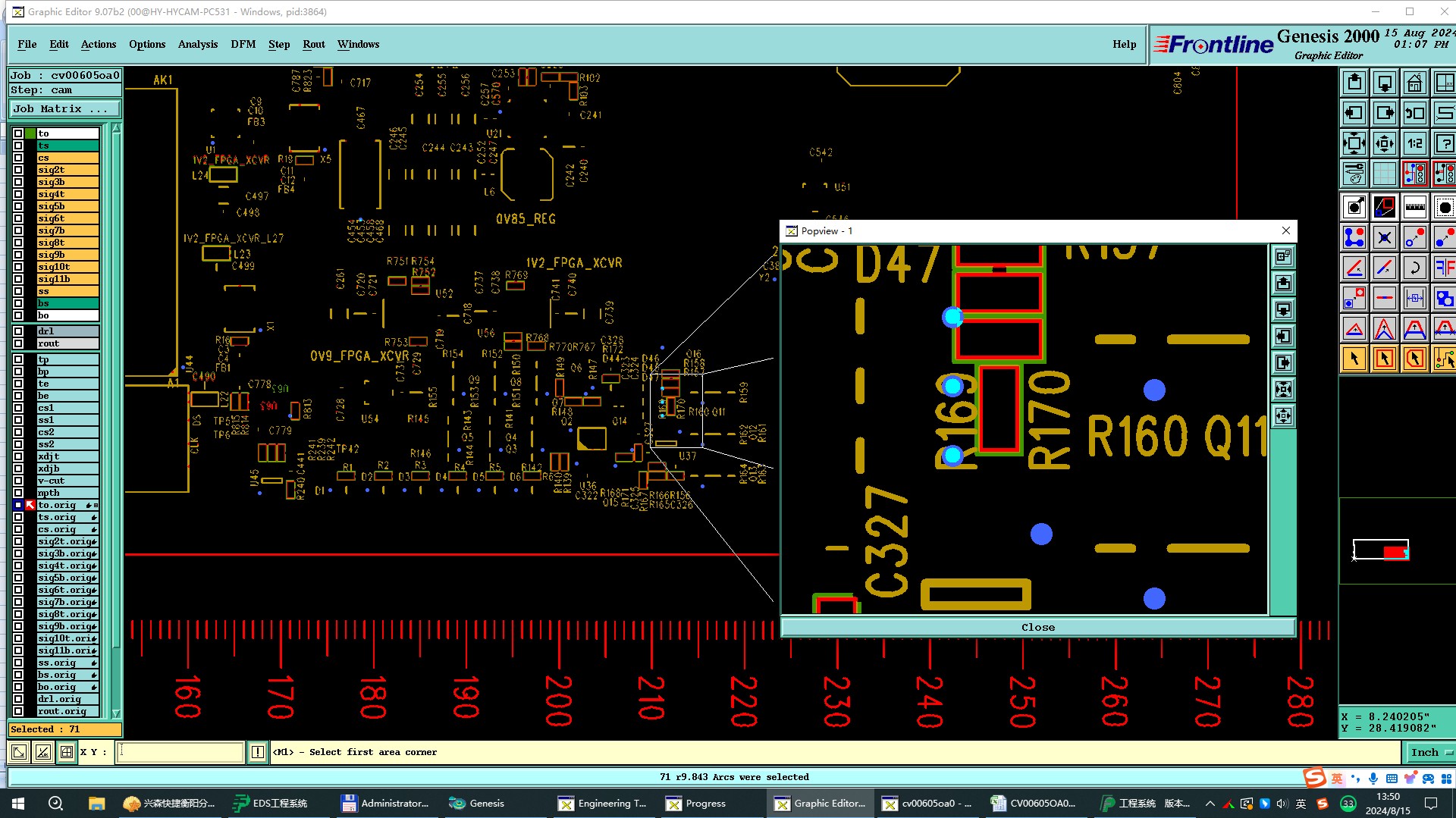Open the Analysis menu
1456x818 pixels.
coord(198,44)
